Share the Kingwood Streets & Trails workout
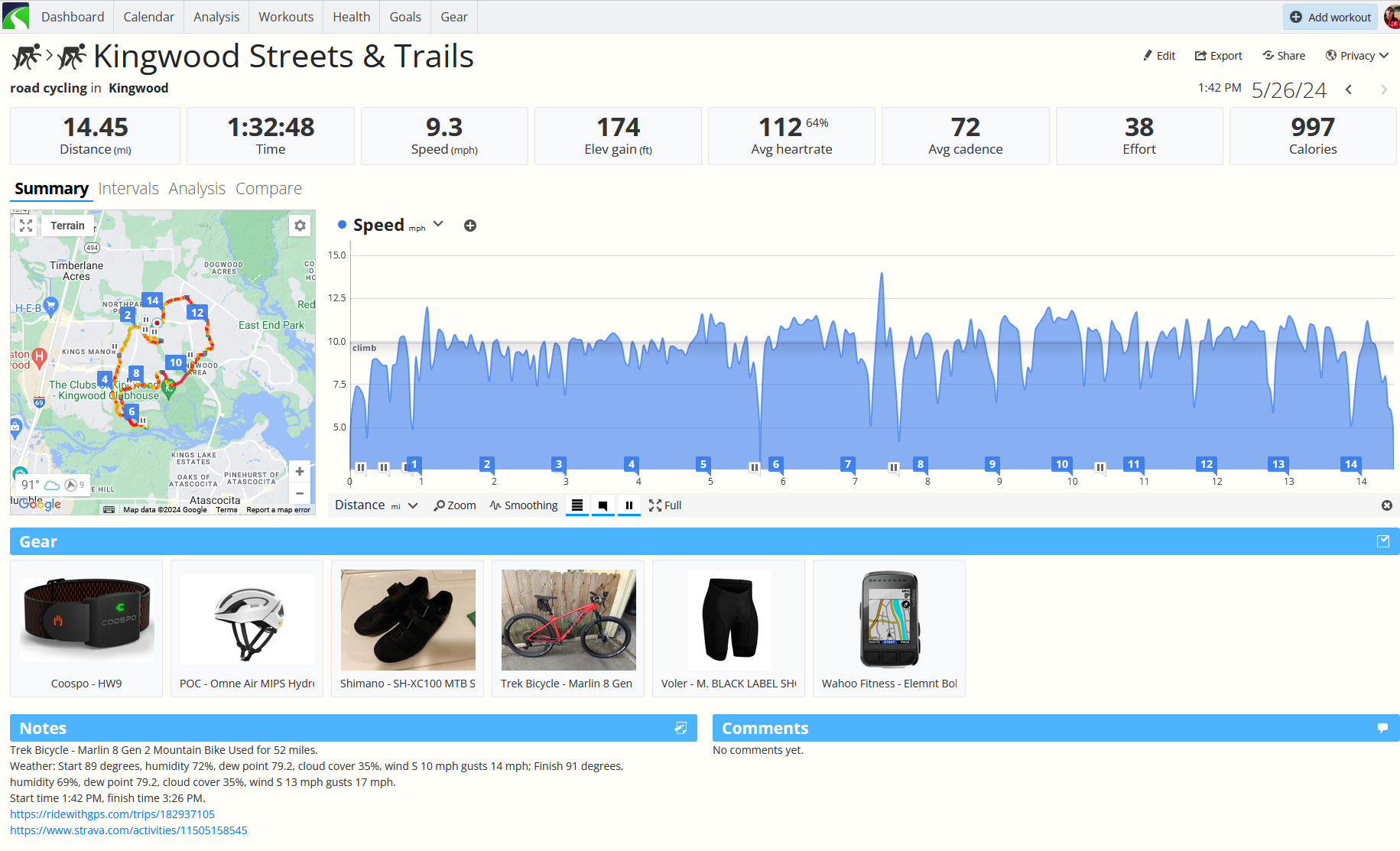This screenshot has width=1400, height=851. coord(1284,56)
